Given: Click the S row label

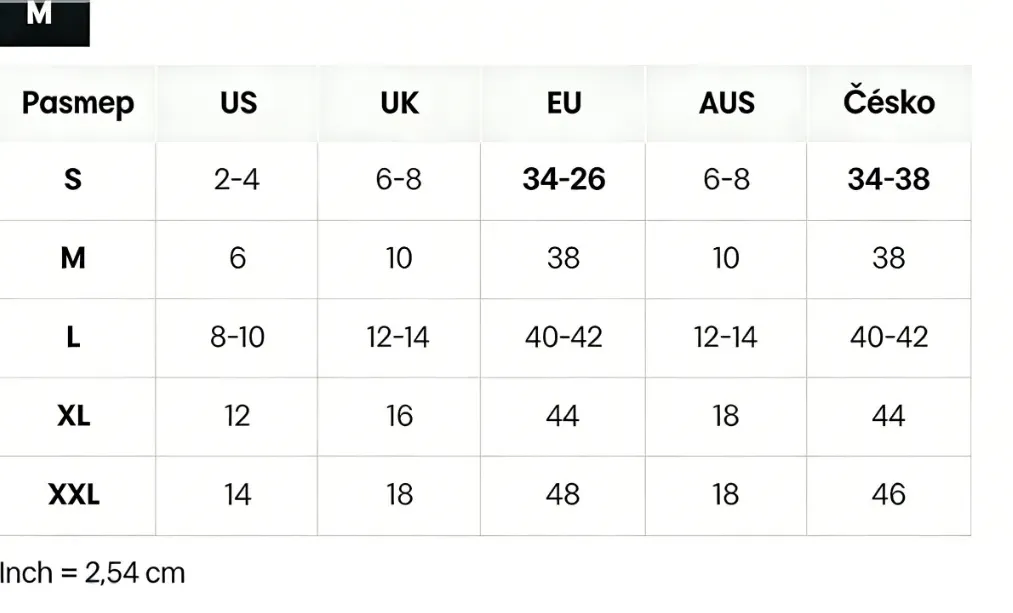Looking at the screenshot, I should 73,180.
